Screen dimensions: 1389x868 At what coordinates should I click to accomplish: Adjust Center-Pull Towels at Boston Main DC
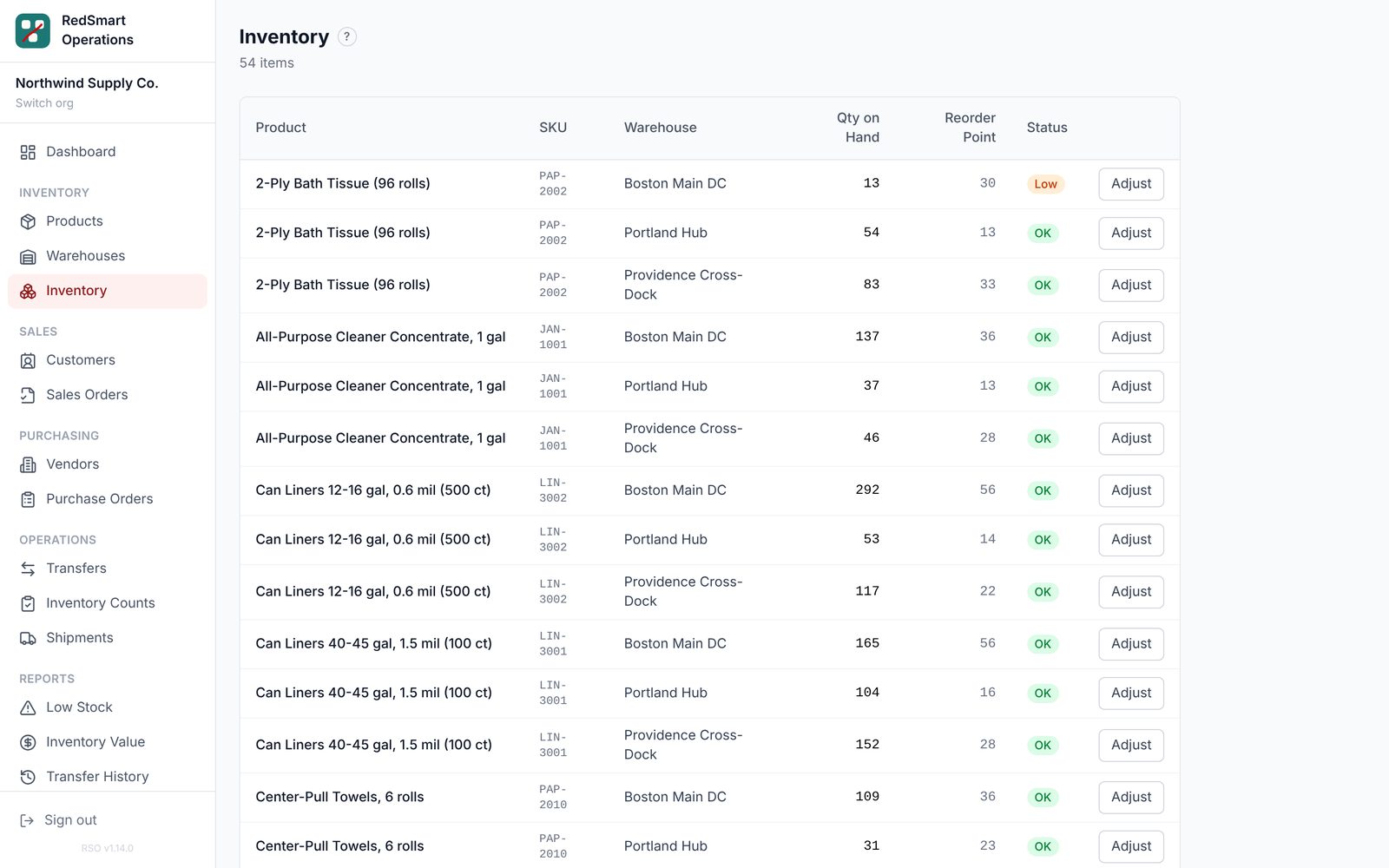click(1131, 797)
